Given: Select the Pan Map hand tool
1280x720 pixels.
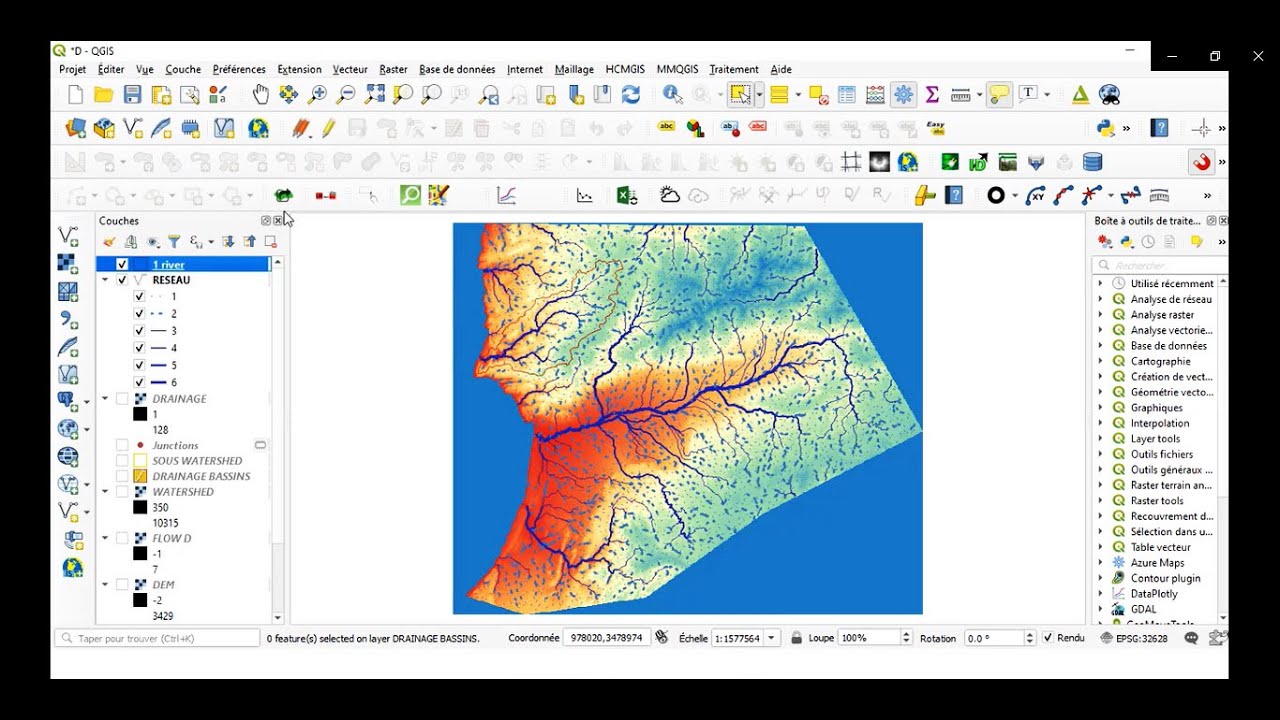Looking at the screenshot, I should [260, 95].
